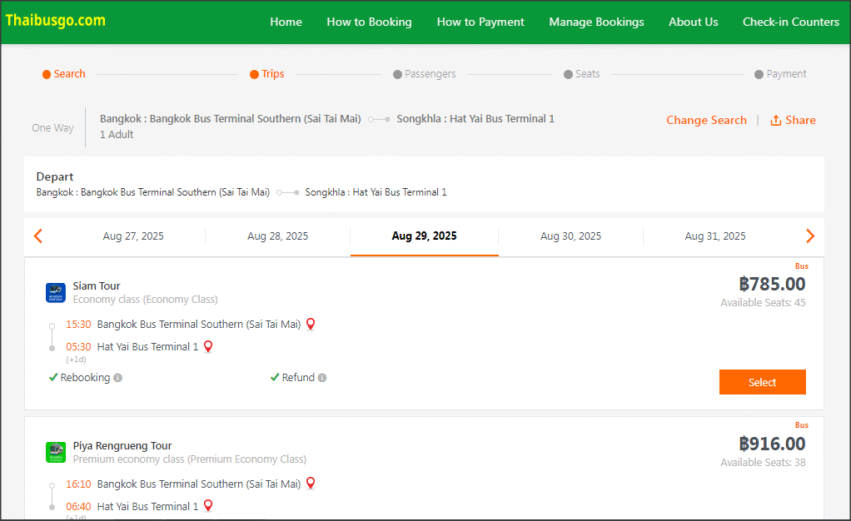Click the Share icon
This screenshot has height=521, width=851.
point(776,120)
